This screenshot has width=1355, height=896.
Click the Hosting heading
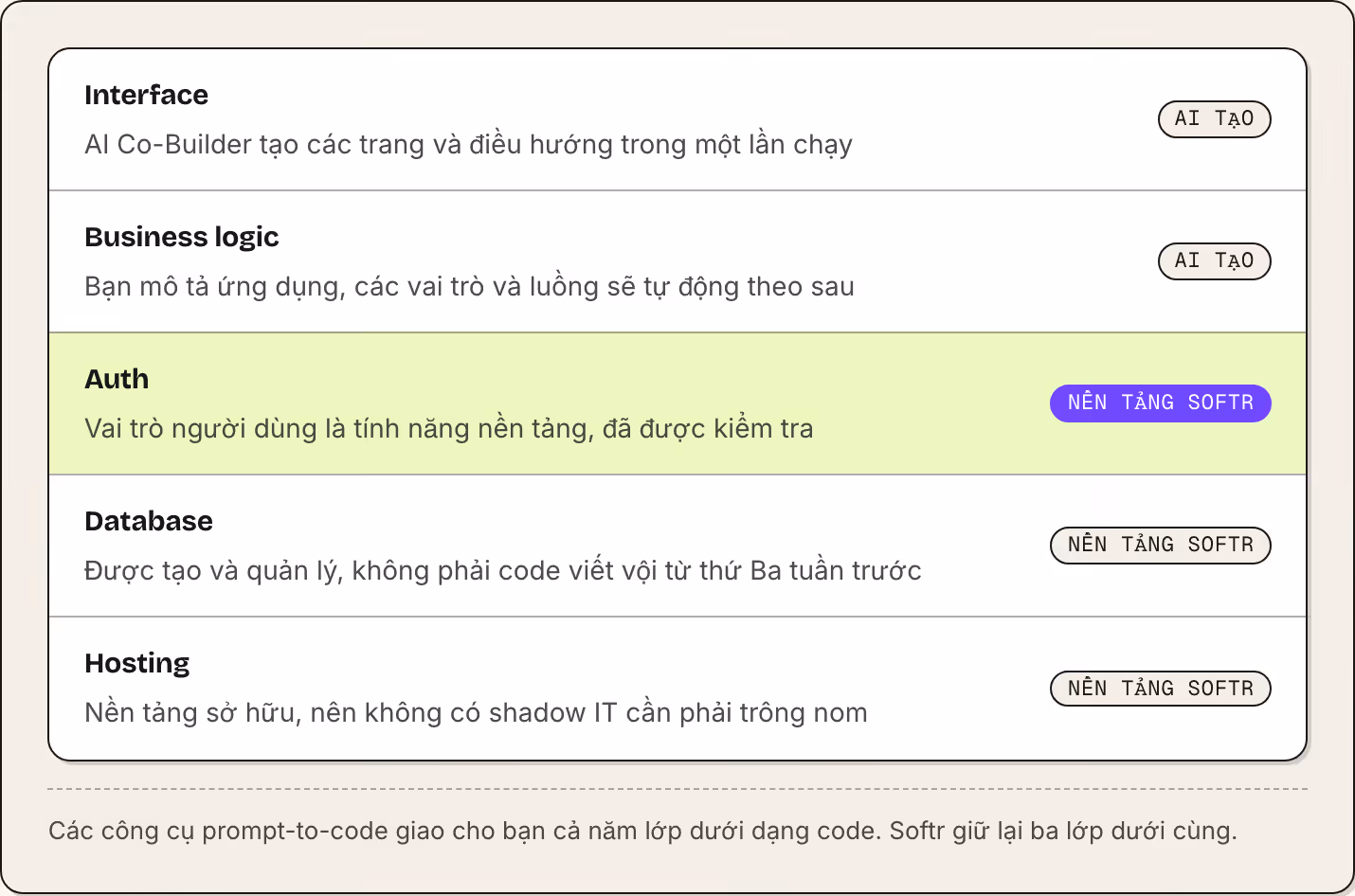(x=137, y=663)
